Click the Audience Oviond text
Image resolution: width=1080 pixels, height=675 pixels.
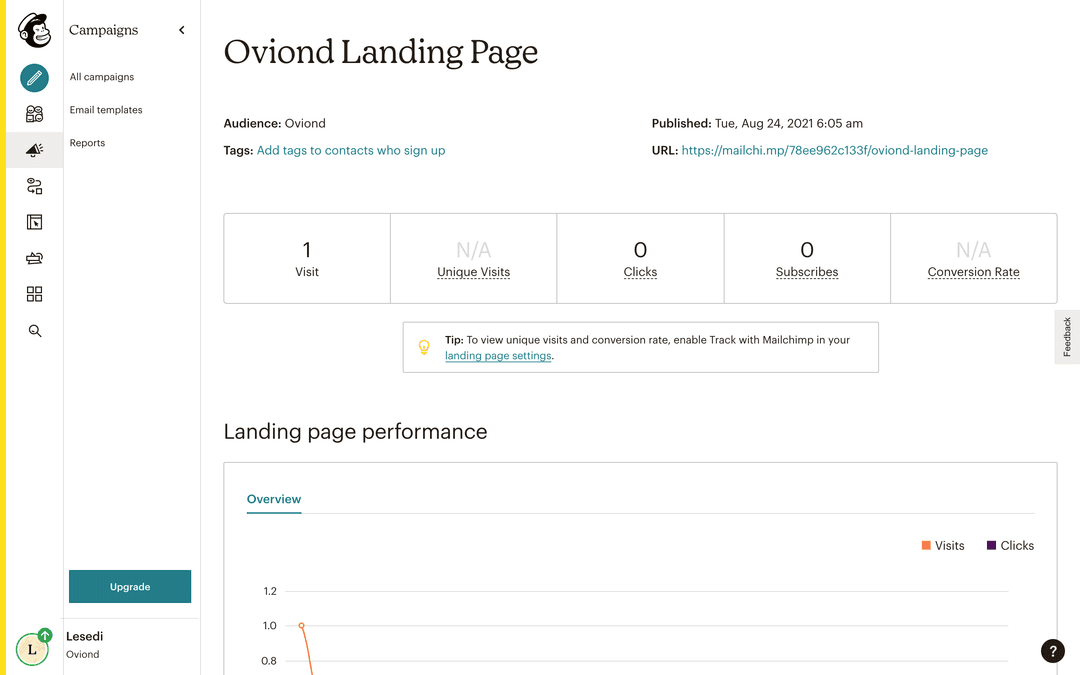[274, 123]
